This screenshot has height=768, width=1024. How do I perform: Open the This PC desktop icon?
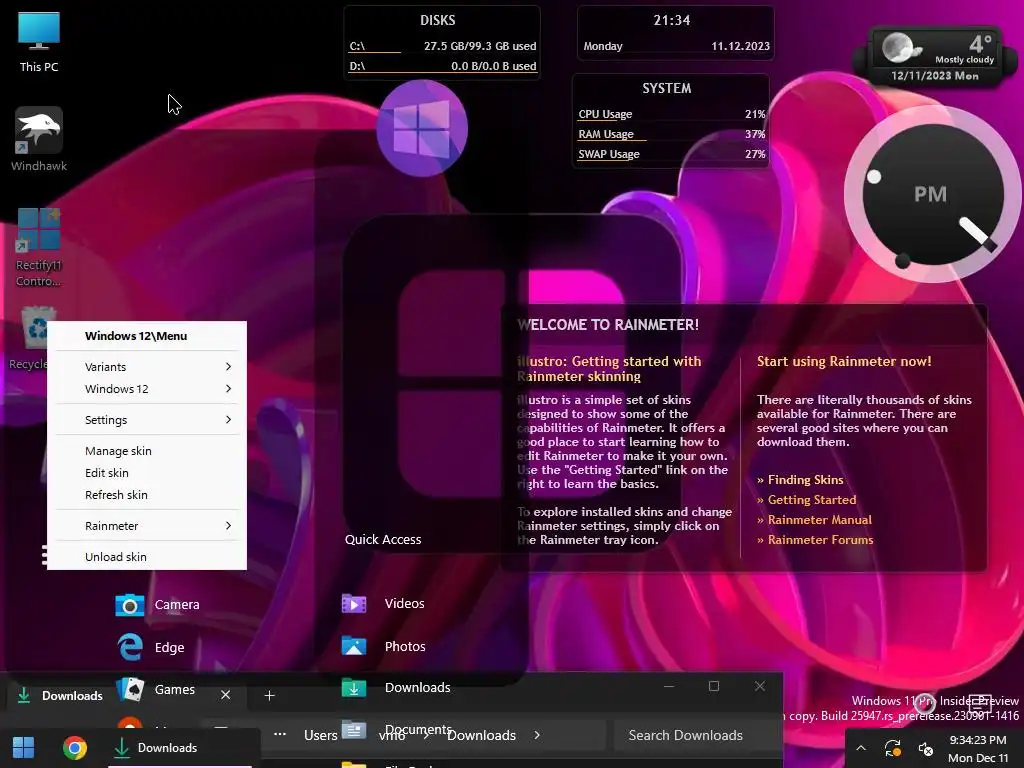coord(39,42)
